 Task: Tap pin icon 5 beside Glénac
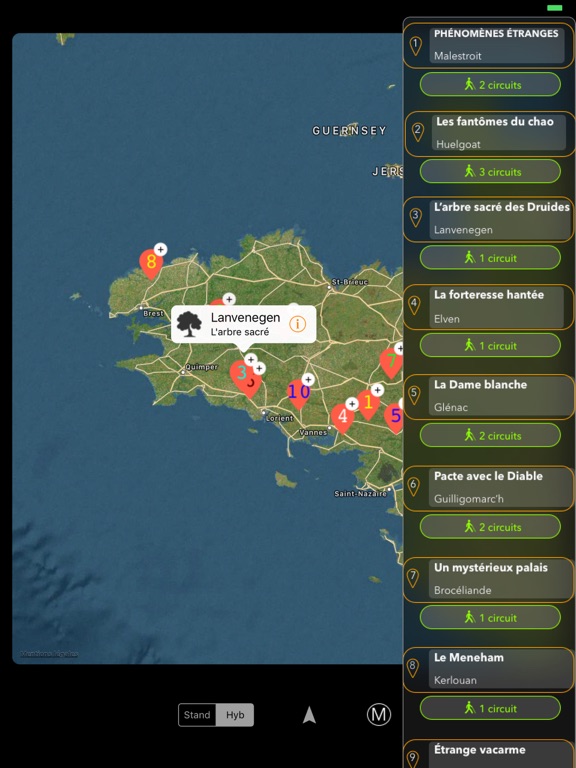coord(414,395)
